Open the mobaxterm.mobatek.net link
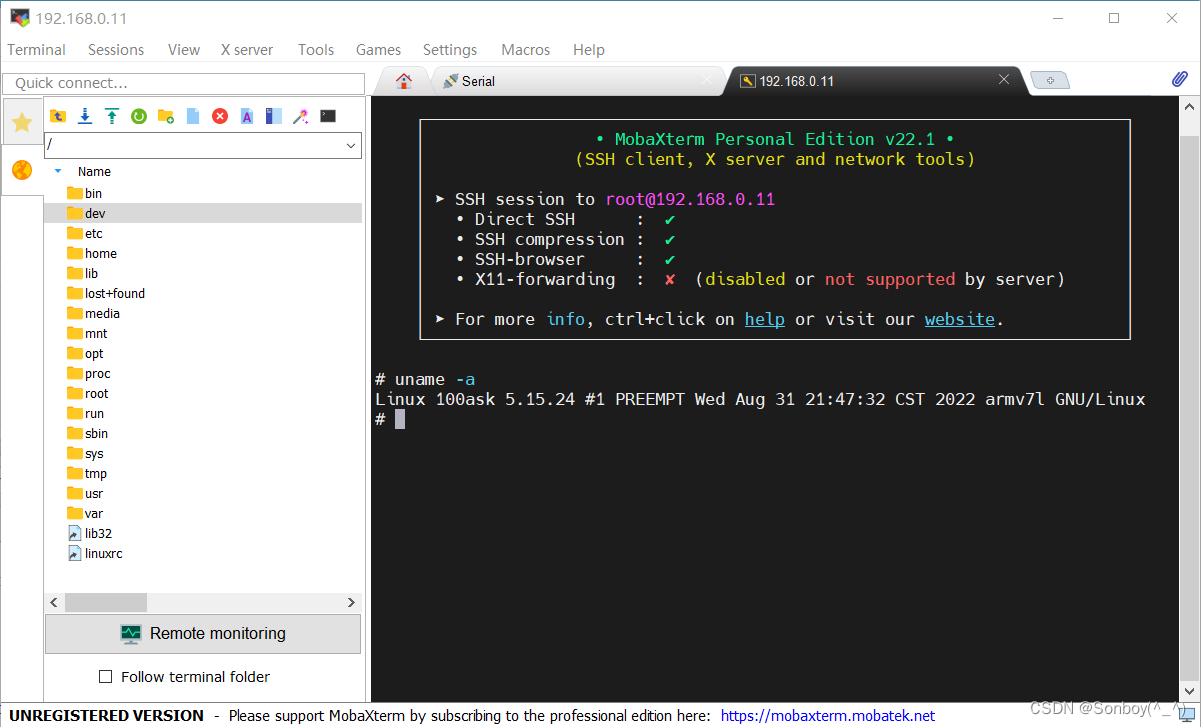Viewport: 1201px width, 727px height. point(828,716)
